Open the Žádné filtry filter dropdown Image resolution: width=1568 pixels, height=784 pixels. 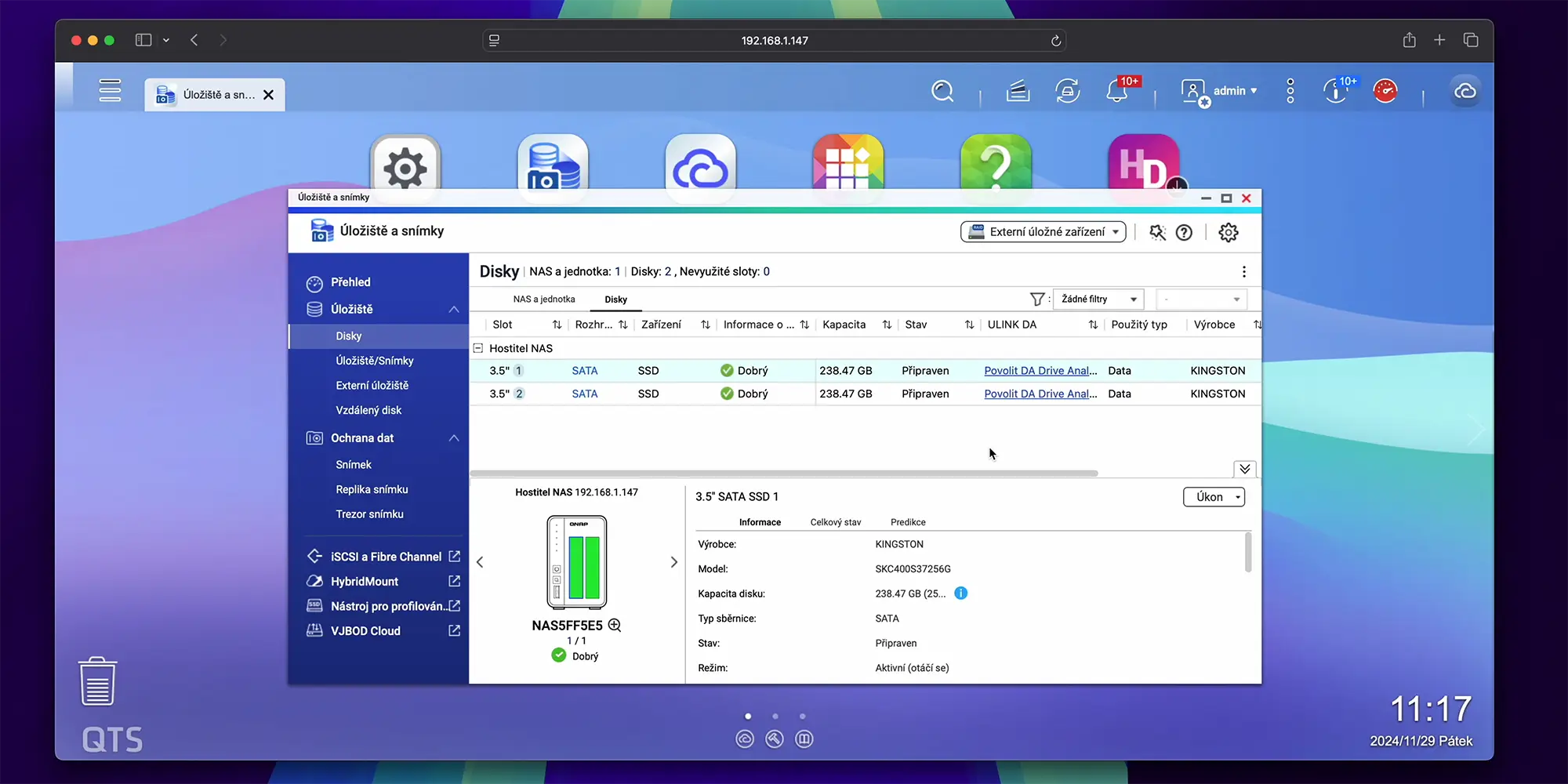pyautogui.click(x=1098, y=299)
